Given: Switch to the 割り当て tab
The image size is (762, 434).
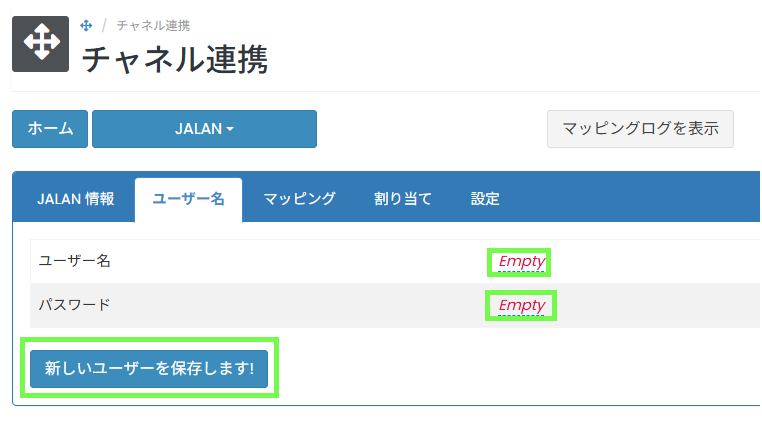Looking at the screenshot, I should pos(402,198).
